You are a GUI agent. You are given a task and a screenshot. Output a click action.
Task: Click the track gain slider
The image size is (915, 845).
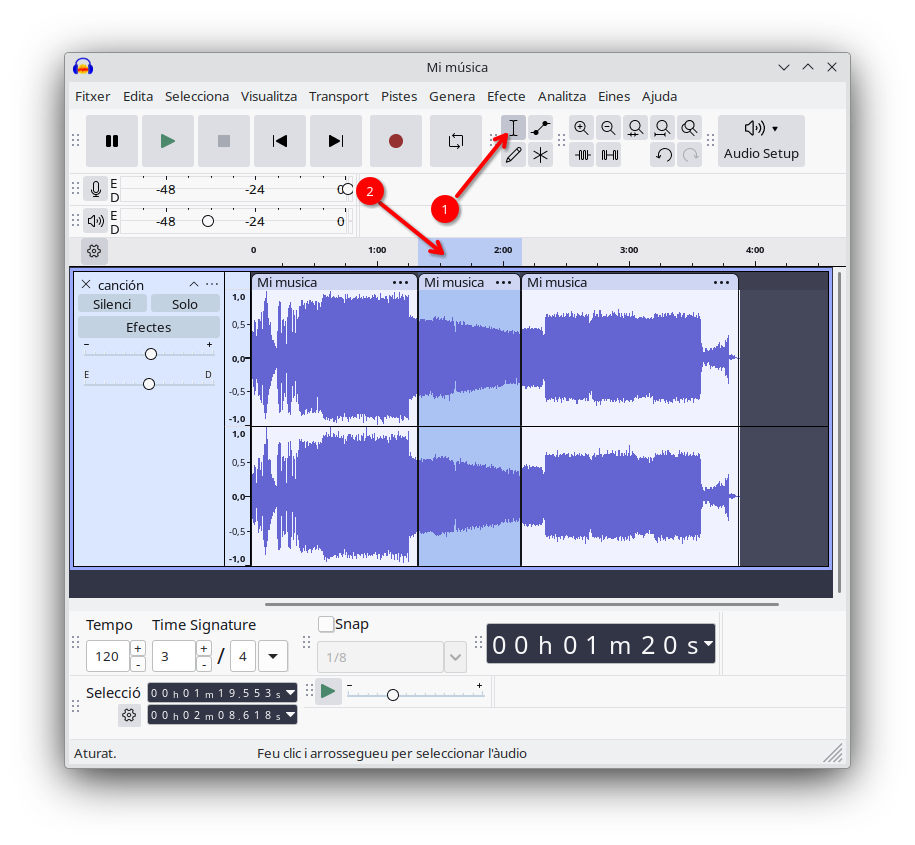point(151,354)
